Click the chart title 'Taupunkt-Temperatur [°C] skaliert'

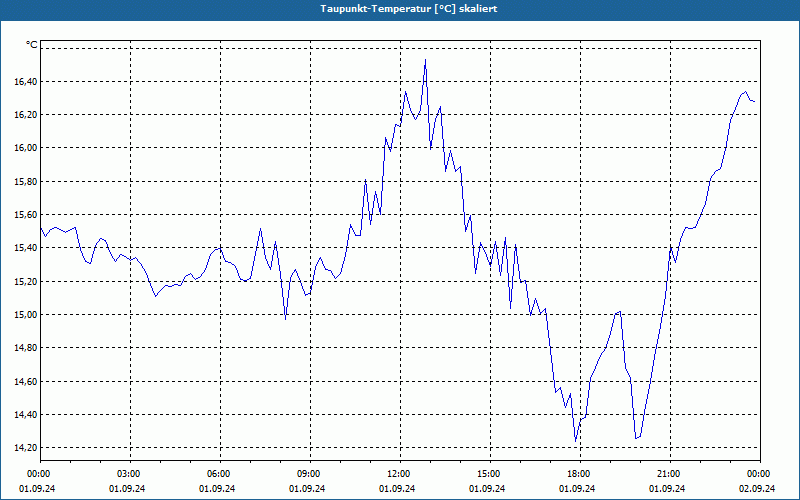tap(409, 9)
